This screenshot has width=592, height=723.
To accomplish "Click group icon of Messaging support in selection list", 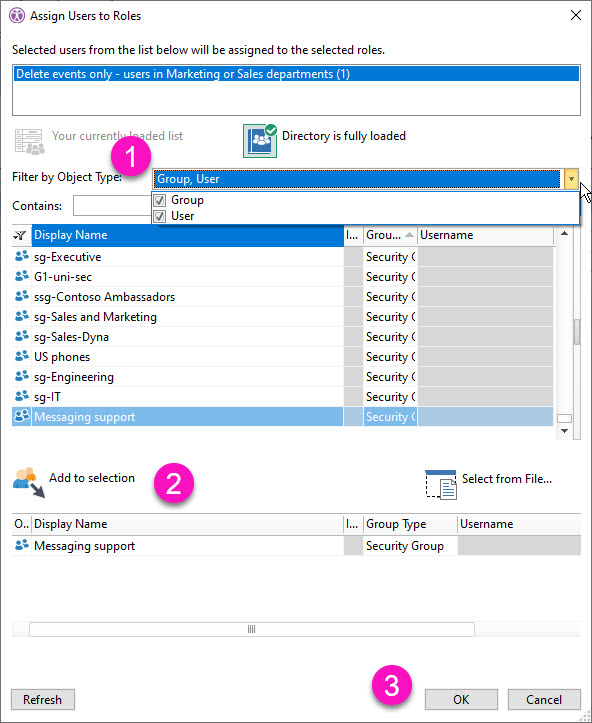I will pyautogui.click(x=22, y=545).
